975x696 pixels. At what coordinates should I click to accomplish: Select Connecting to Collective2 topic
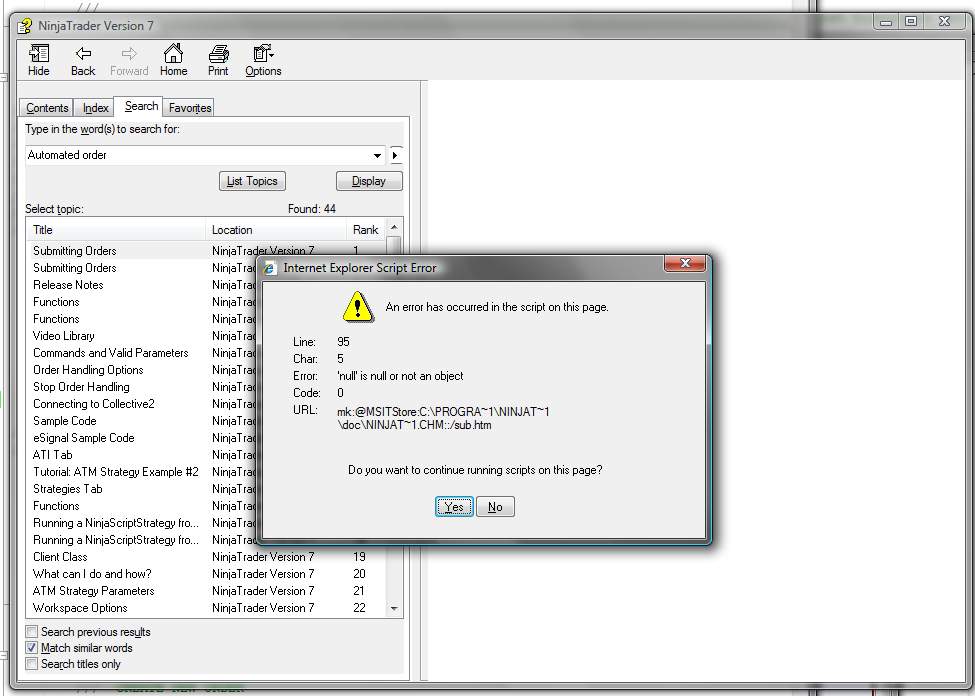tap(94, 404)
